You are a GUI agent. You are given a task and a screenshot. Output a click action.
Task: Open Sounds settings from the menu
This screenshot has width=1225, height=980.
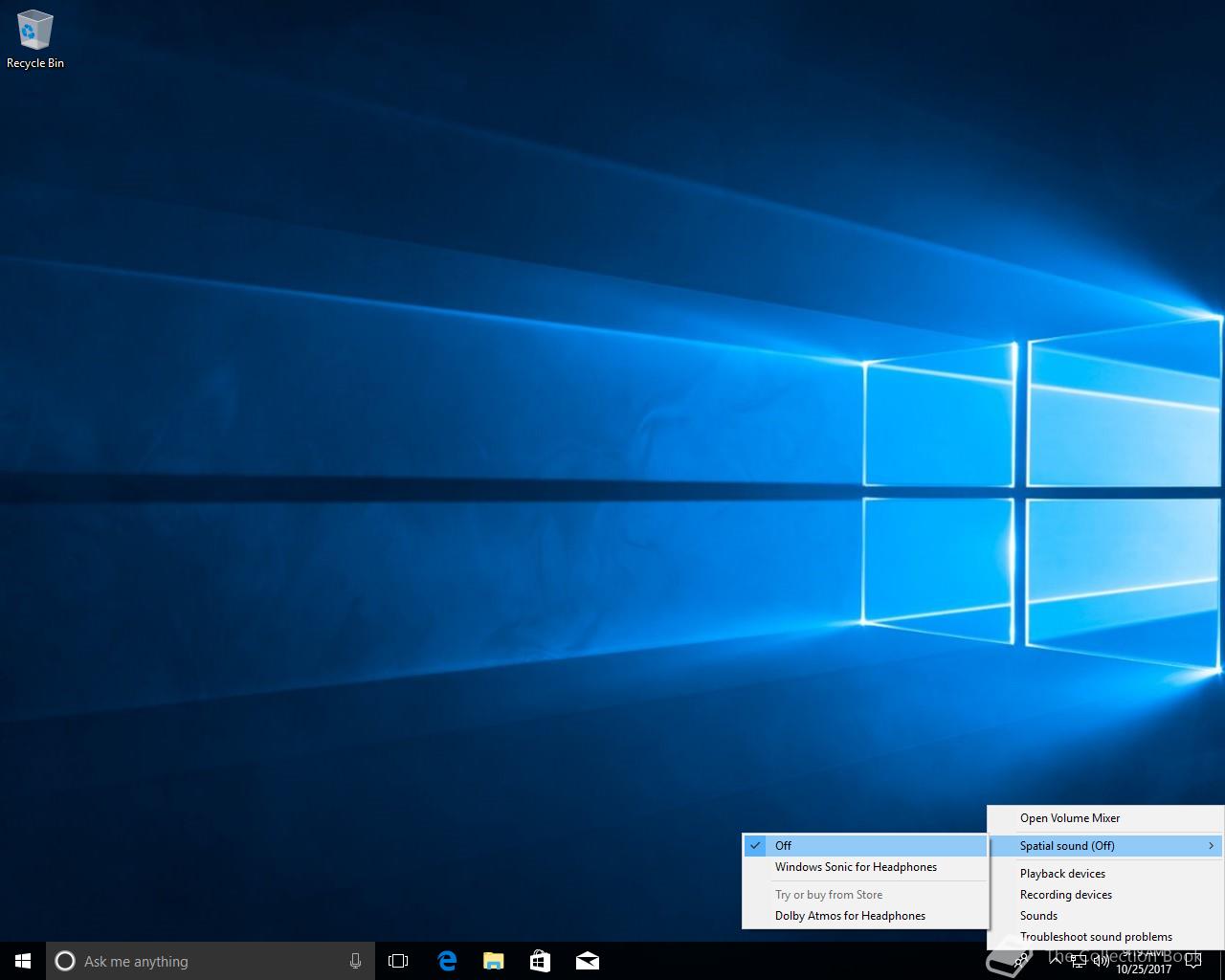click(x=1105, y=916)
